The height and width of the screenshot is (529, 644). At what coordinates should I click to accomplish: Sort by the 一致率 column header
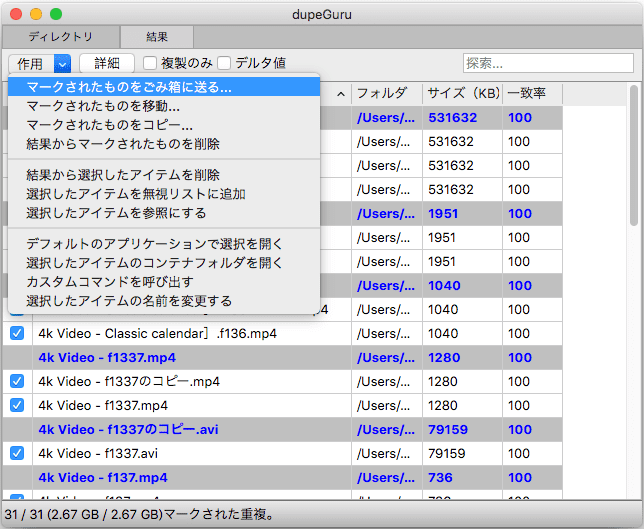(533, 93)
